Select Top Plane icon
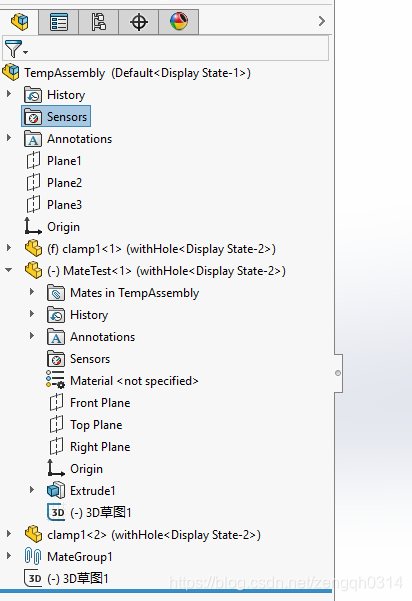The height and width of the screenshot is (601, 412). (56, 424)
